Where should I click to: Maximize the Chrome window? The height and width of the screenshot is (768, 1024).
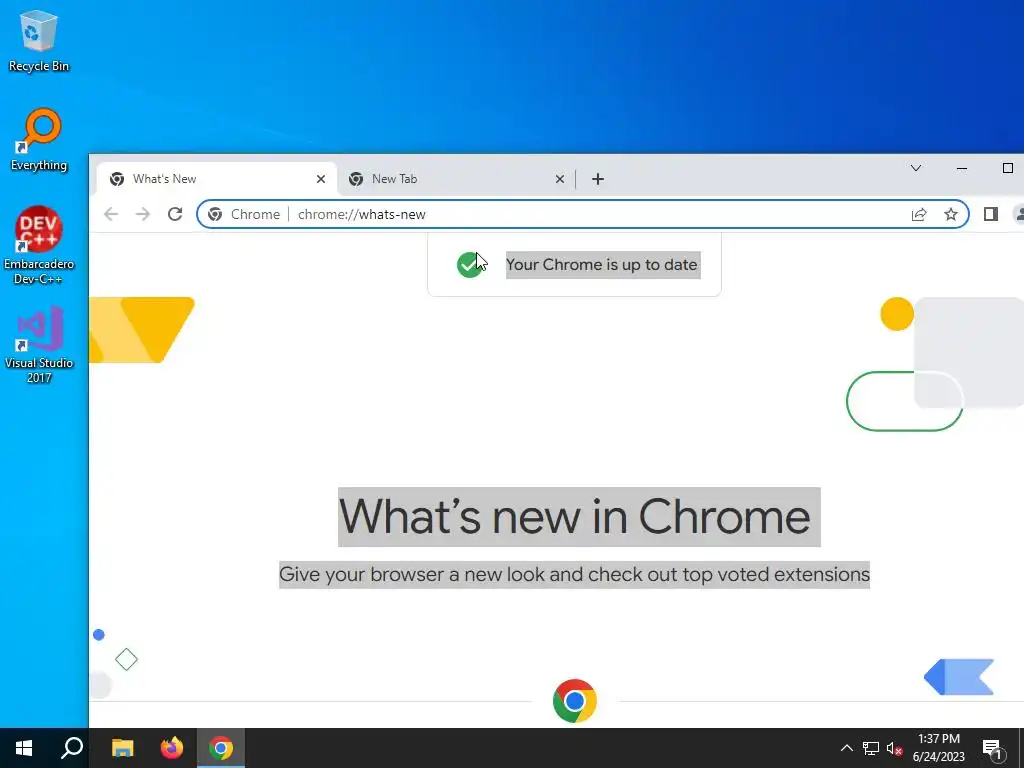click(x=1007, y=168)
